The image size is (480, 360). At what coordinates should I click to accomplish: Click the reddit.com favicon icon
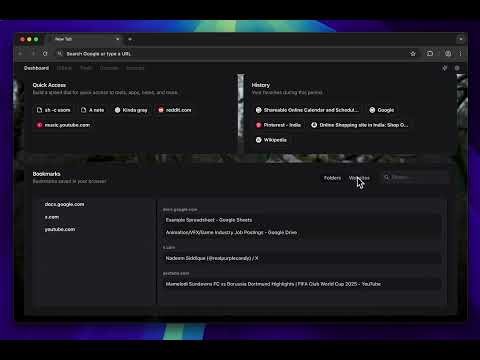(x=161, y=110)
